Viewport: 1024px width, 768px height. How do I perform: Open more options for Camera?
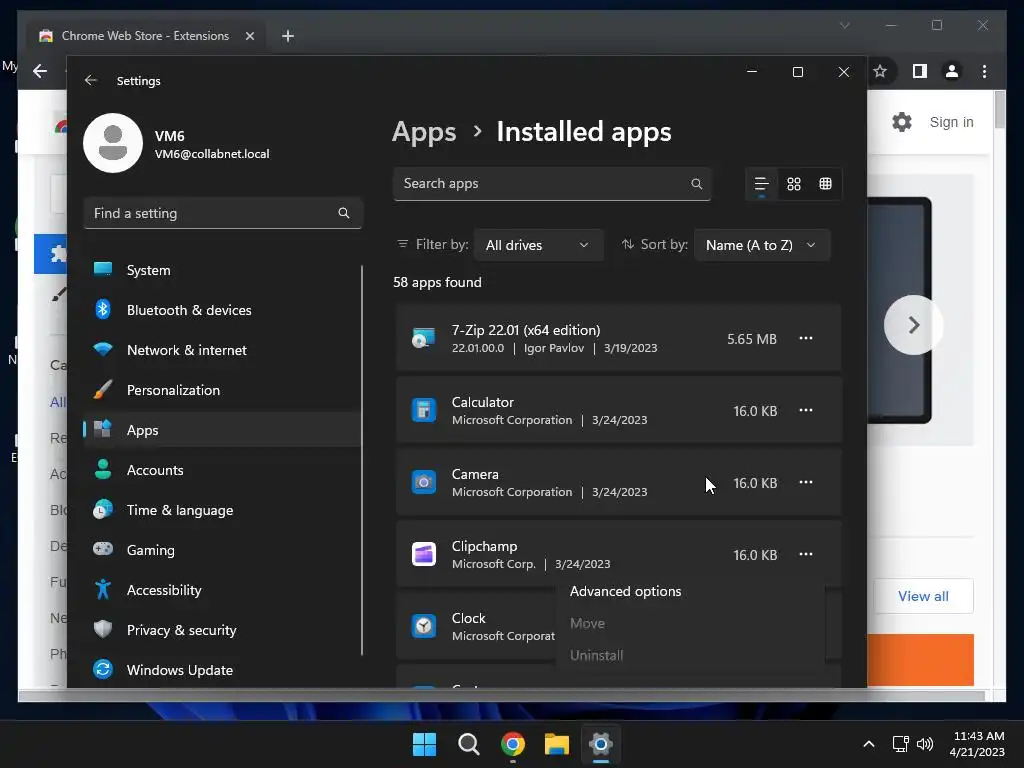[x=806, y=482]
